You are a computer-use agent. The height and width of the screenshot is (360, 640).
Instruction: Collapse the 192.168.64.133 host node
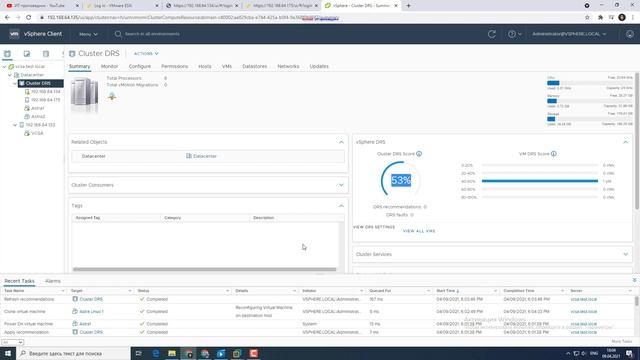click(x=15, y=125)
